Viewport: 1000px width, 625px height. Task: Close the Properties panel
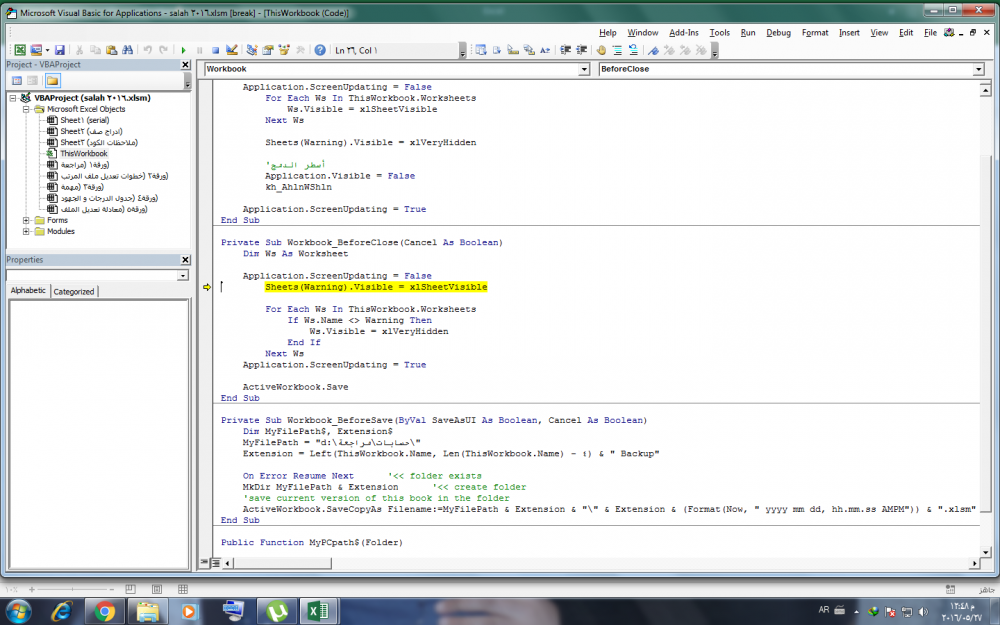click(186, 260)
